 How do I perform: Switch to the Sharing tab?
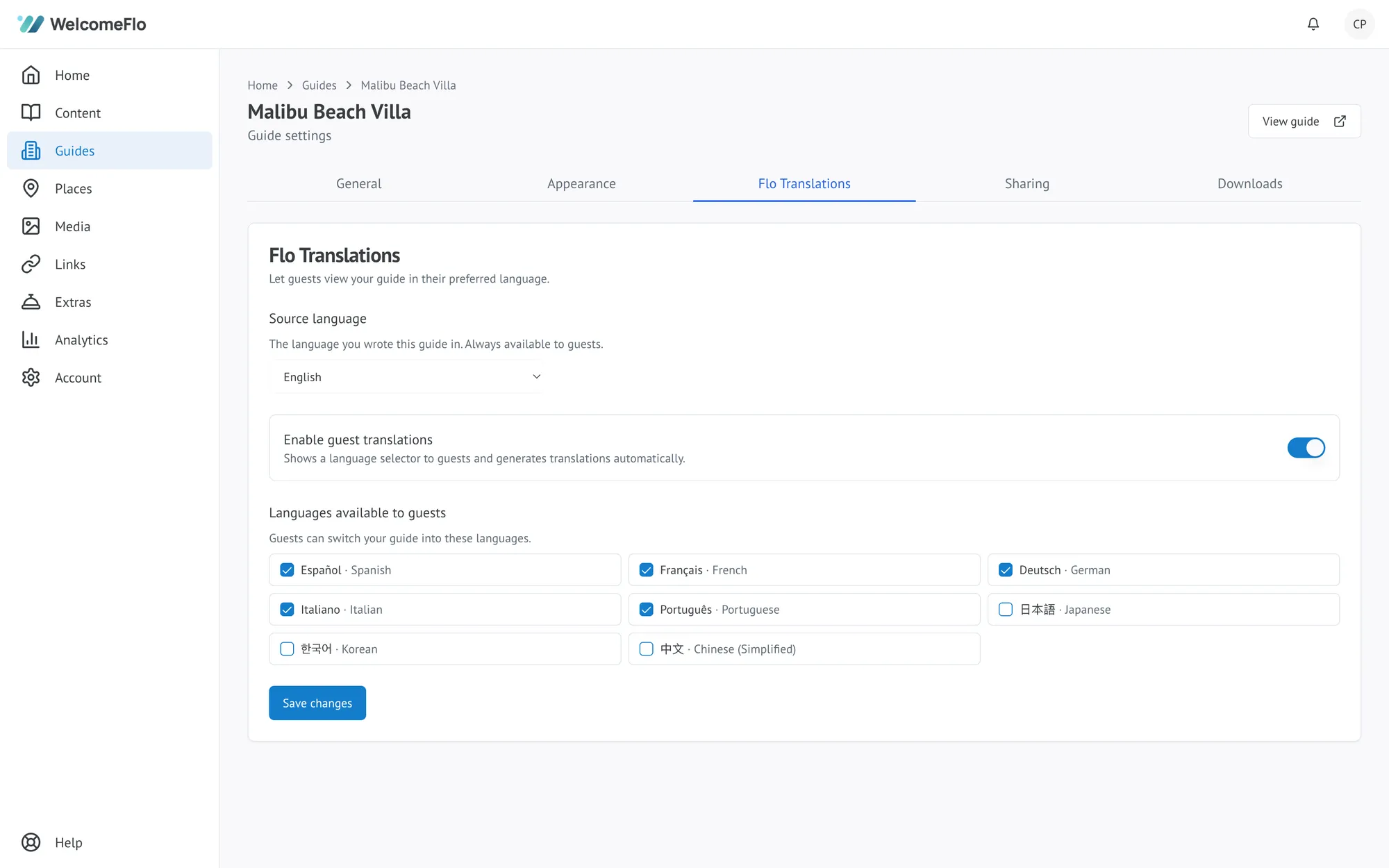pyautogui.click(x=1026, y=184)
